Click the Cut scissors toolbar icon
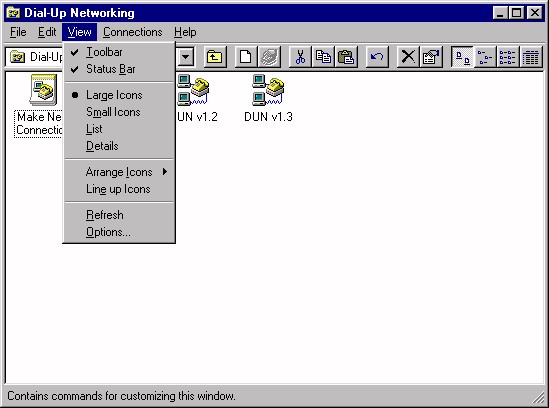The image size is (549, 408). [x=300, y=56]
